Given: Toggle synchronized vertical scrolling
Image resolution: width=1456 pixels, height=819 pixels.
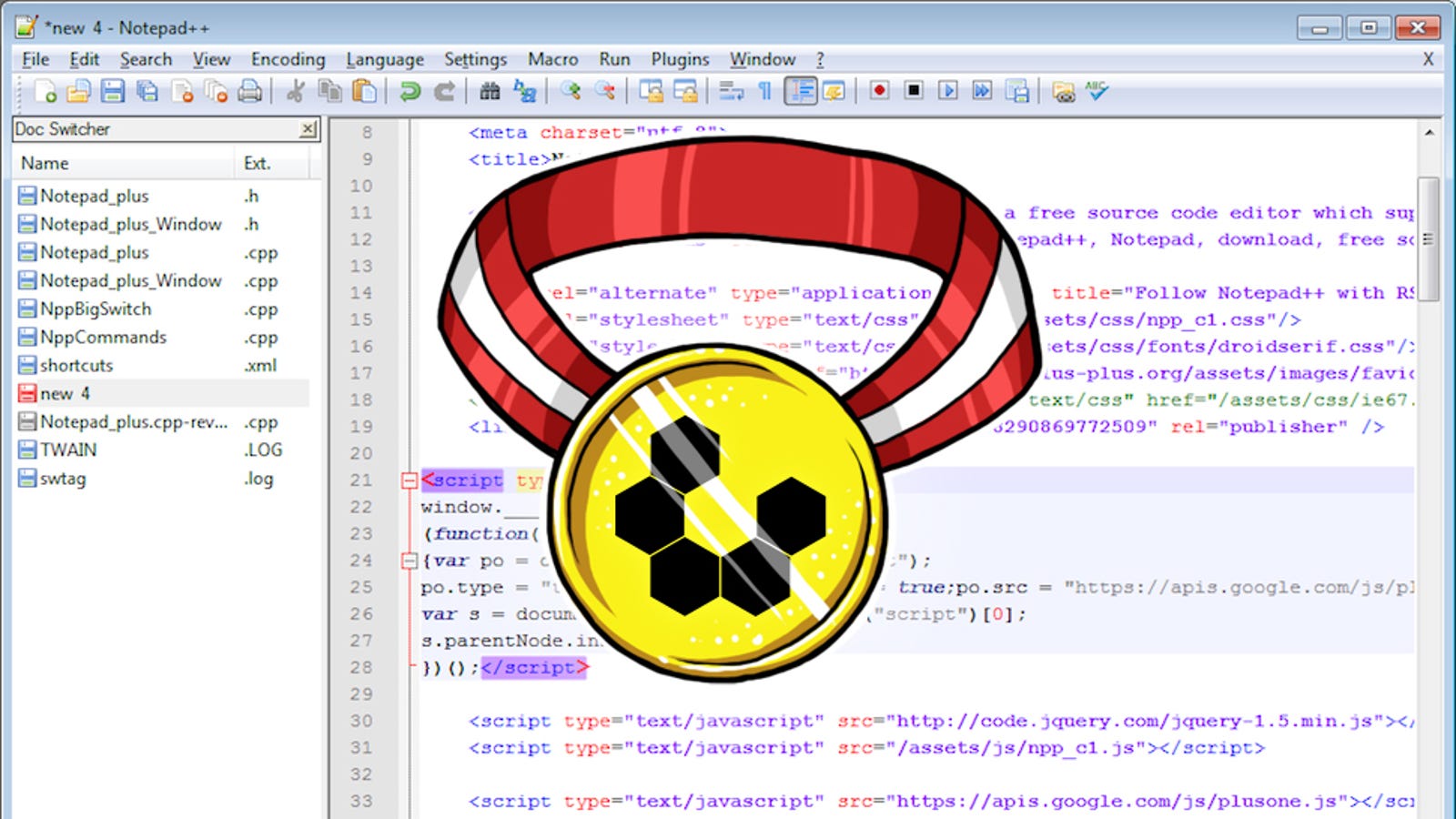Looking at the screenshot, I should (651, 91).
